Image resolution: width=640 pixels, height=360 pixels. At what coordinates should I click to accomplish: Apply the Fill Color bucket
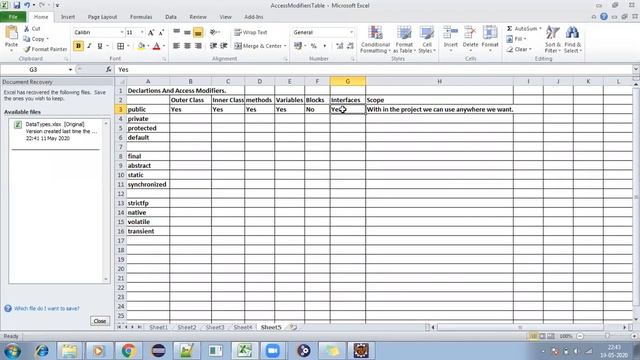click(141, 46)
